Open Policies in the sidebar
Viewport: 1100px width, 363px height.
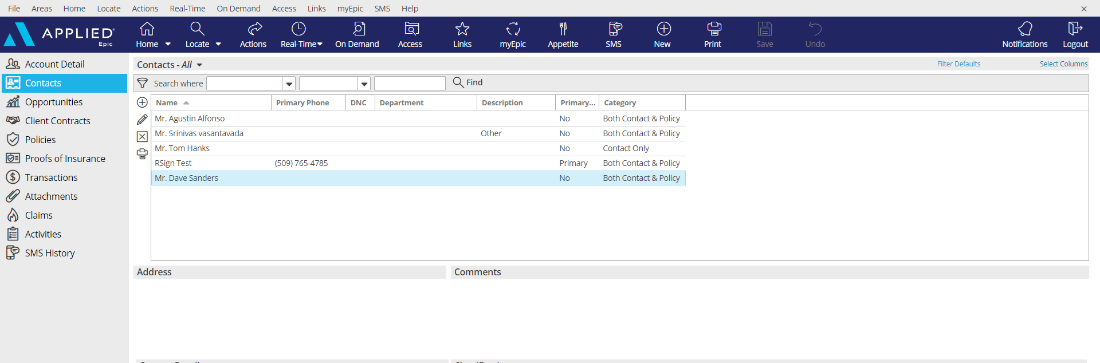[65, 140]
